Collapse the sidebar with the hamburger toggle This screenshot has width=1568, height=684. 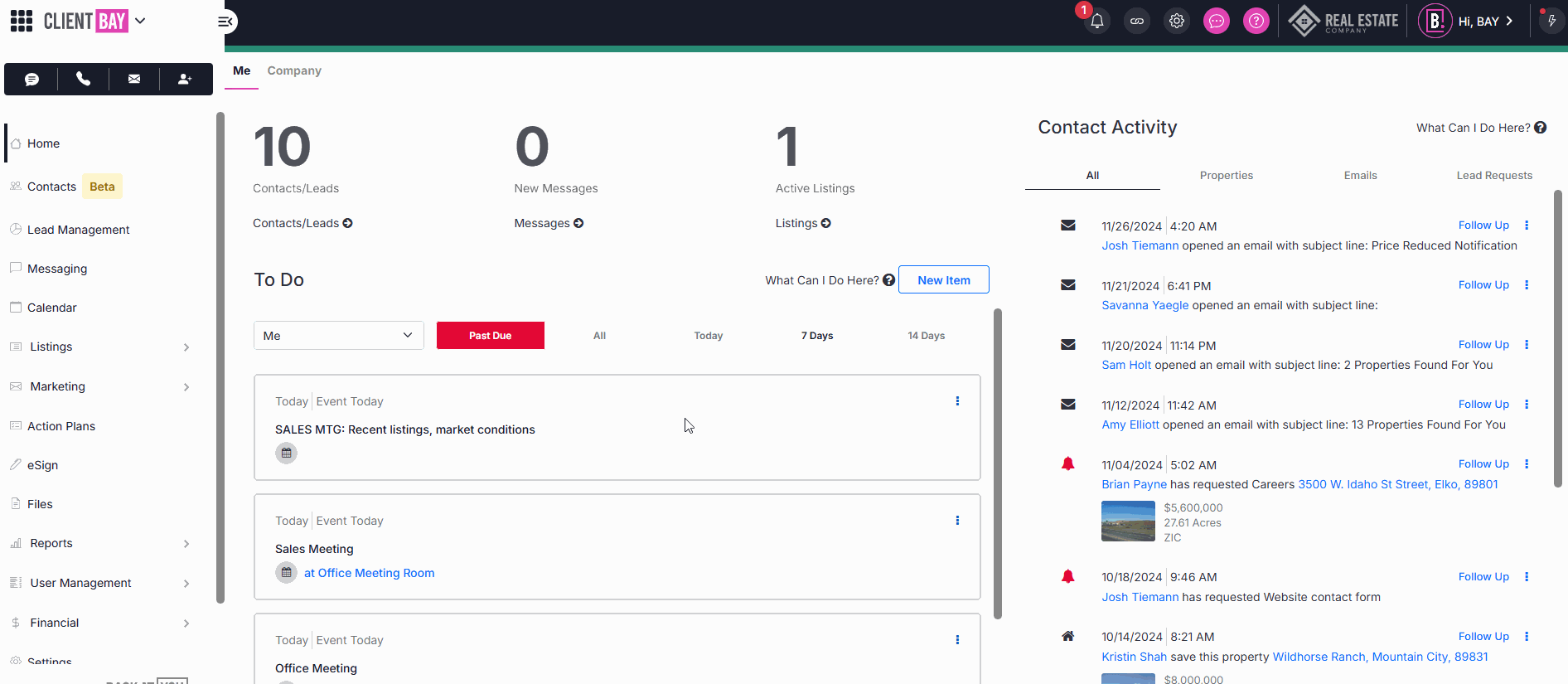point(225,22)
